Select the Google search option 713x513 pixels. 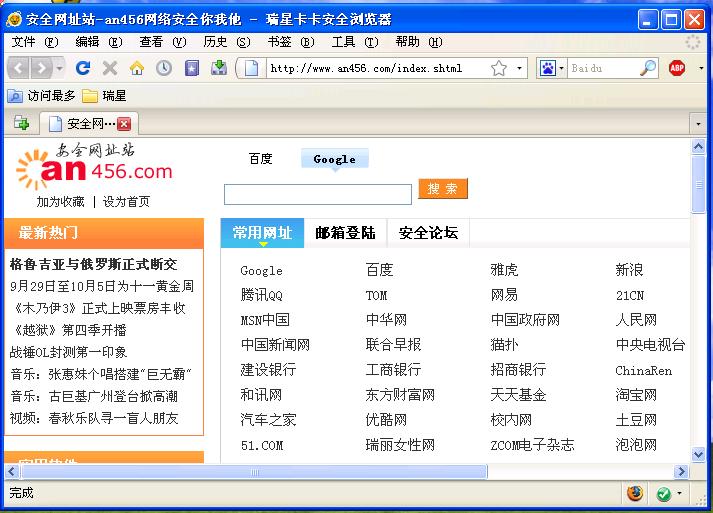coord(335,159)
